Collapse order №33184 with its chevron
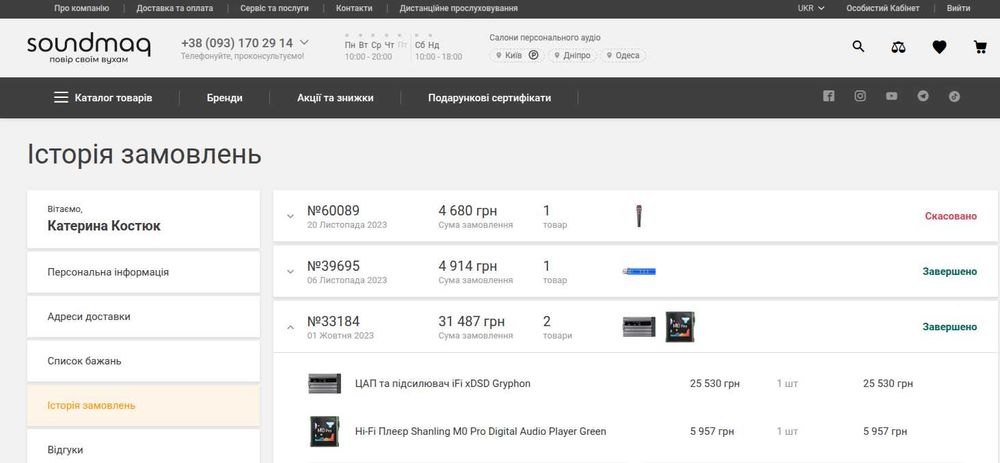Image resolution: width=1000 pixels, height=463 pixels. 290,327
